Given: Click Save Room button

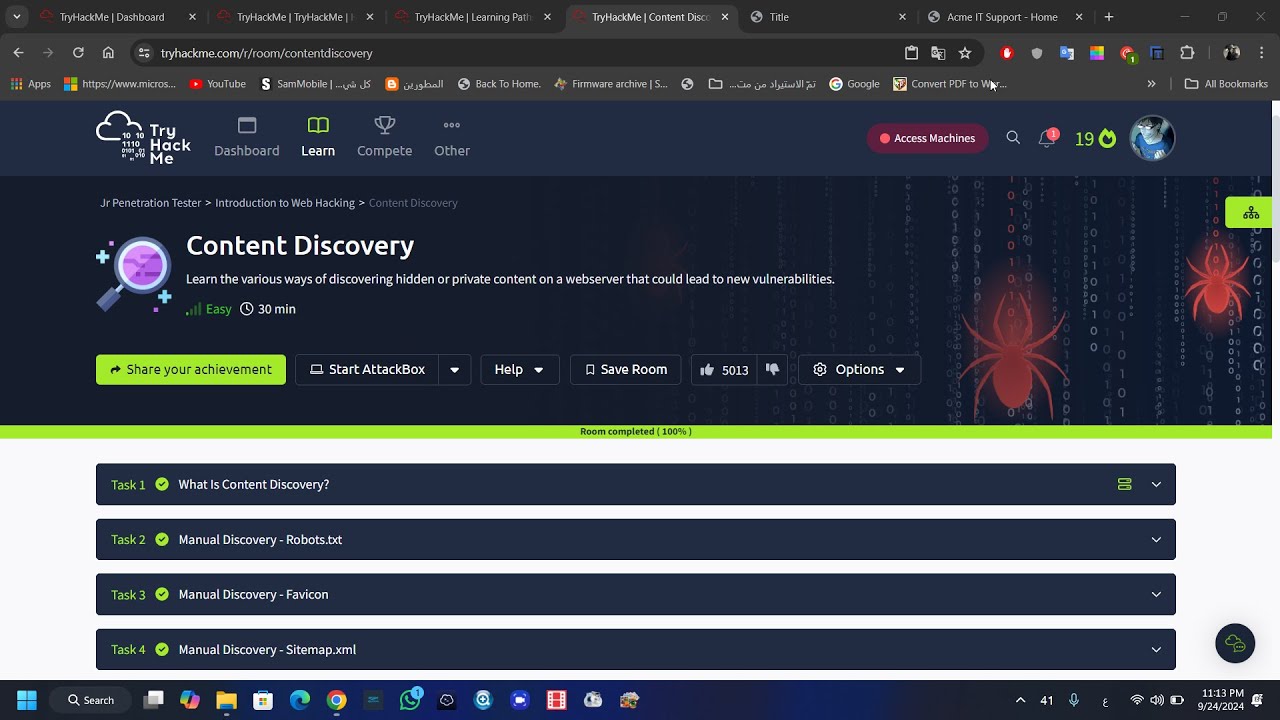Looking at the screenshot, I should pos(626,369).
